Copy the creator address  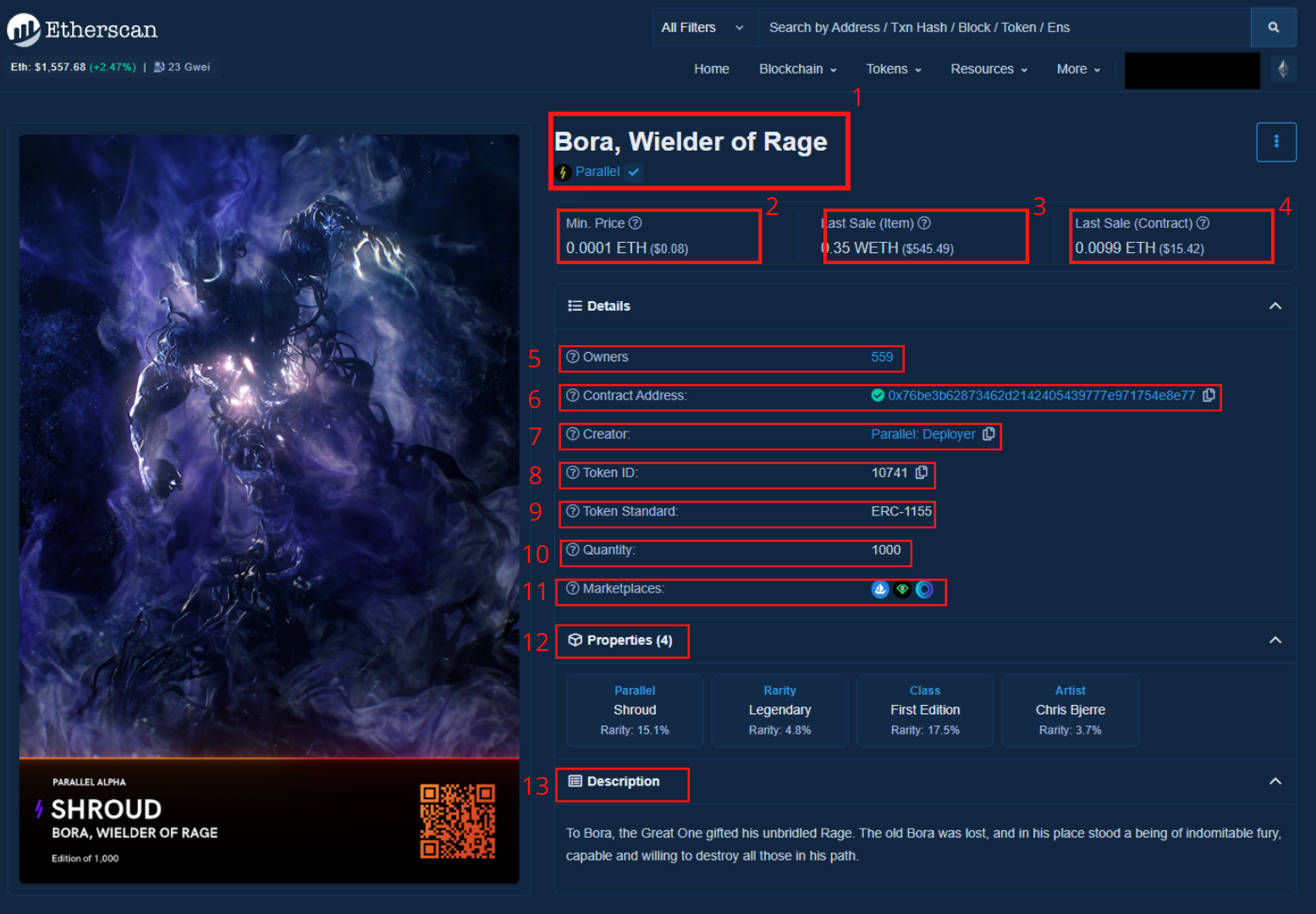click(x=988, y=434)
